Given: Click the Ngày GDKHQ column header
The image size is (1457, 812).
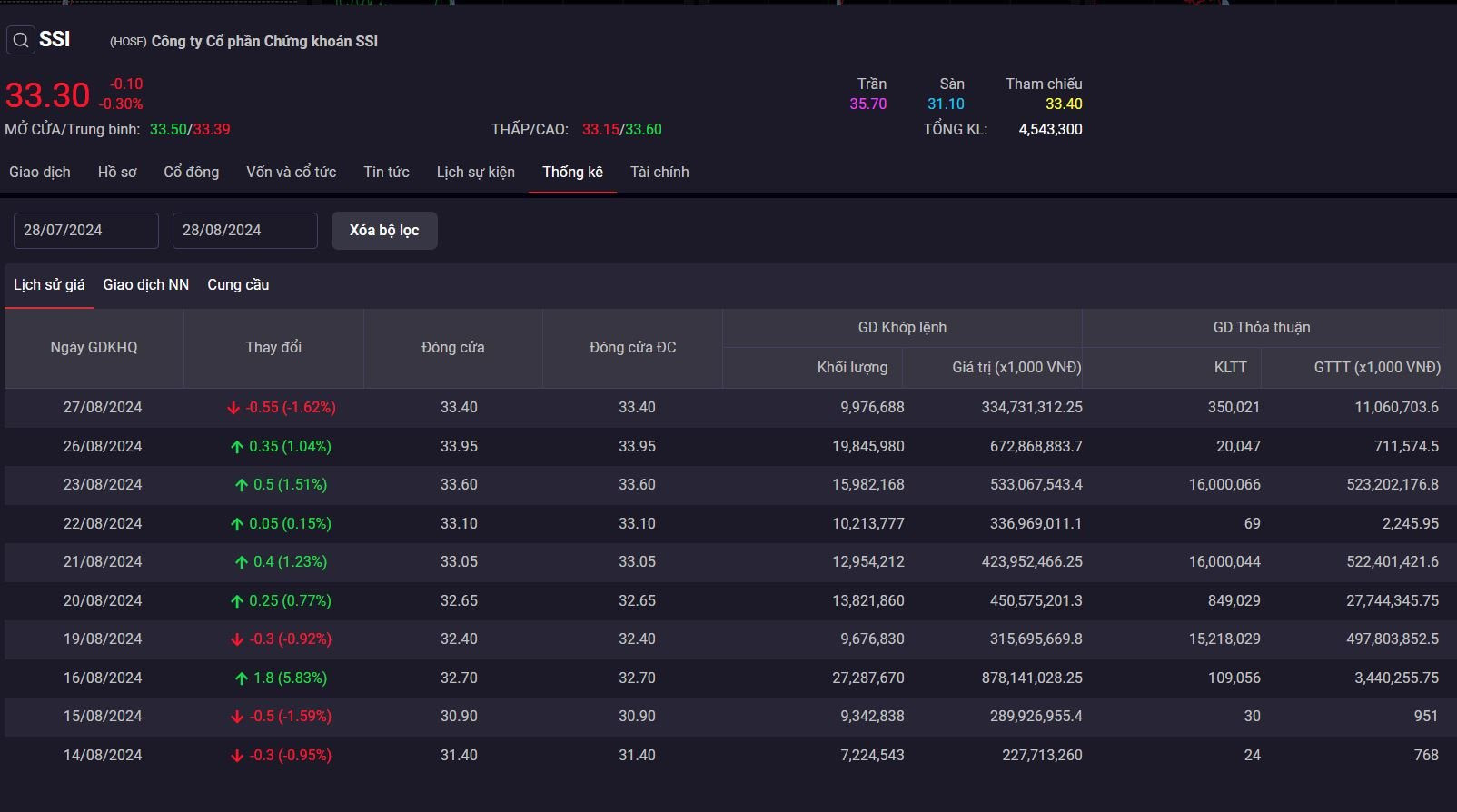Looking at the screenshot, I should coord(94,348).
